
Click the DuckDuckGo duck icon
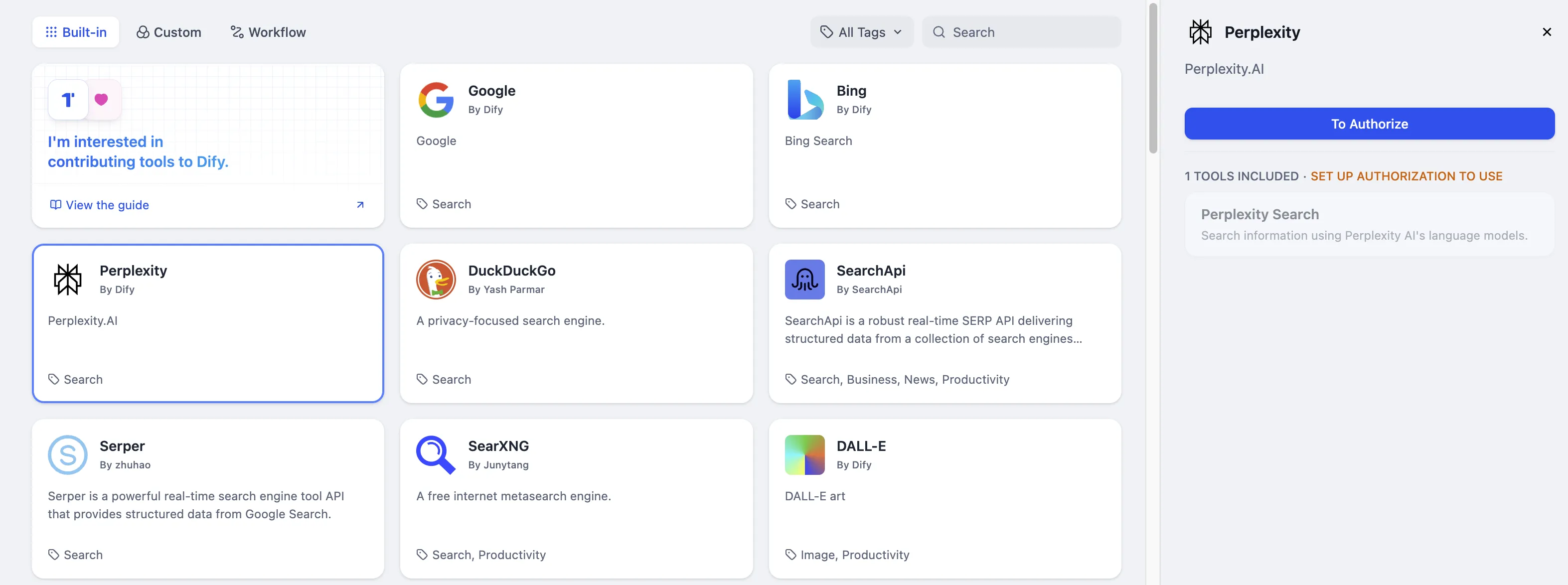pos(436,280)
